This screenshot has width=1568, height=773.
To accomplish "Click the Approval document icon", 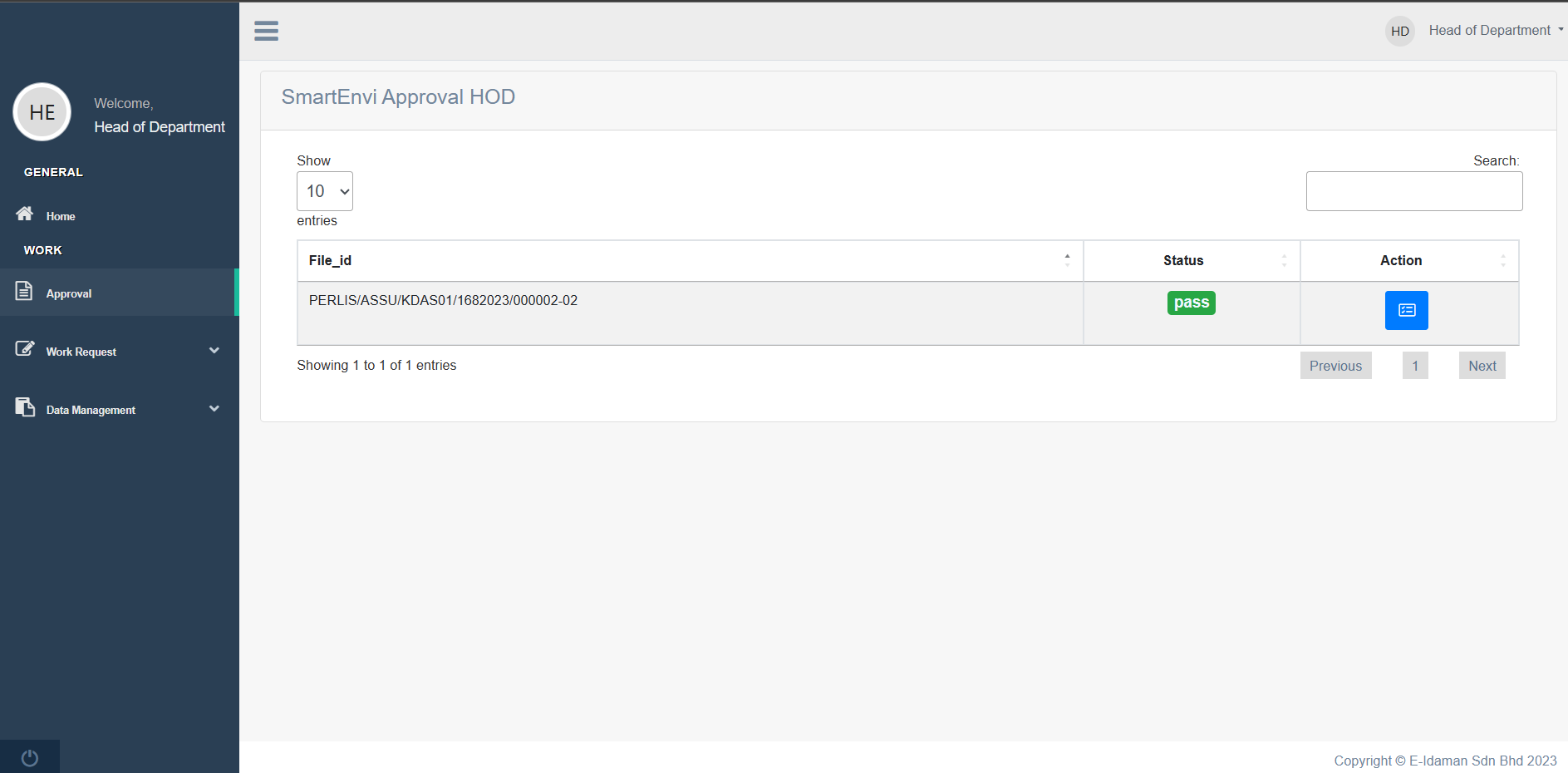I will [x=24, y=291].
